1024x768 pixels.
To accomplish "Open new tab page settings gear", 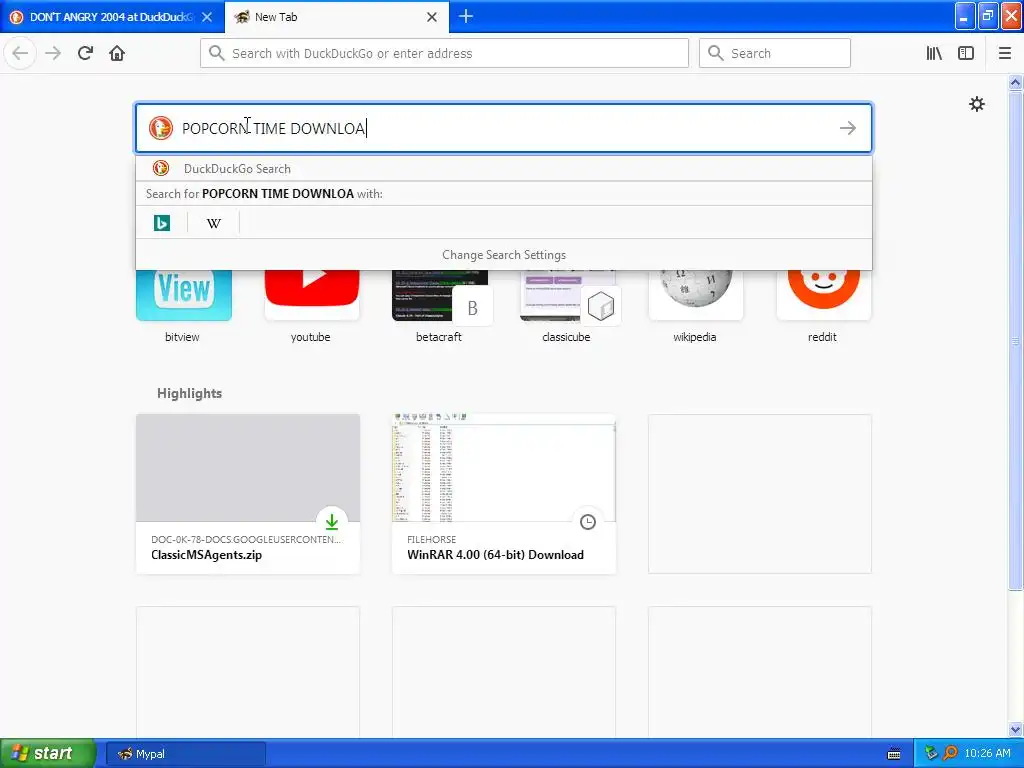I will point(976,104).
